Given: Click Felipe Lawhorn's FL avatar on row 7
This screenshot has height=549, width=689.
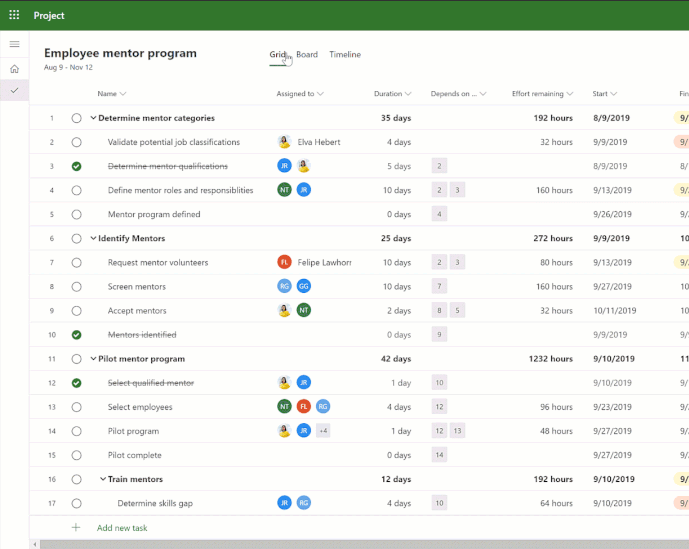Looking at the screenshot, I should tap(285, 262).
